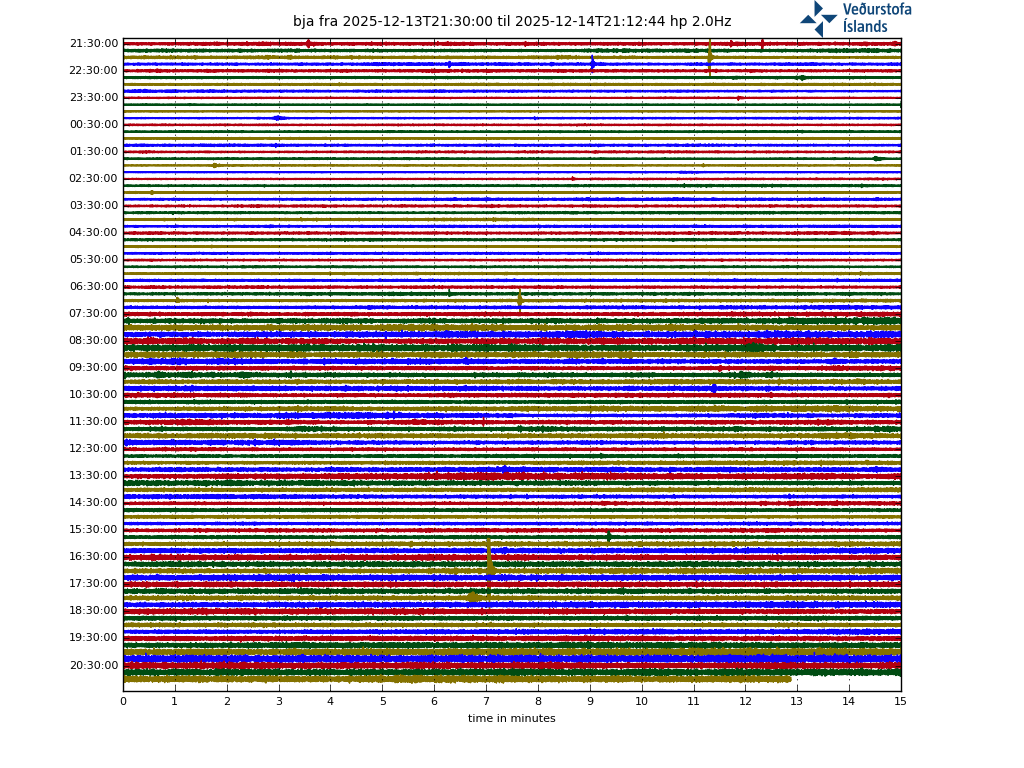Click the 'time in minutes' axis label

pyautogui.click(x=511, y=718)
